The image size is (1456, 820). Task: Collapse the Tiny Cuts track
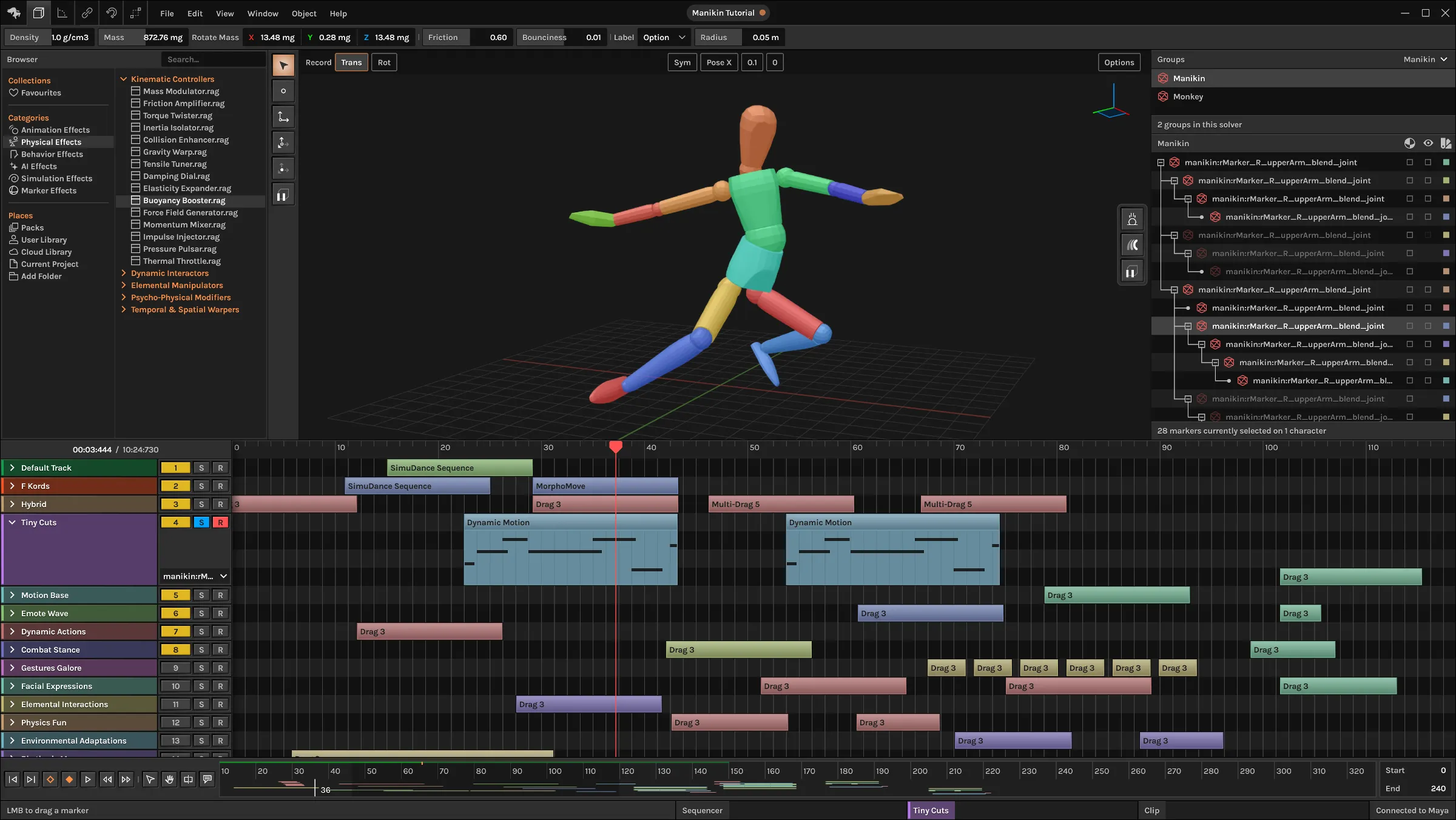click(12, 522)
